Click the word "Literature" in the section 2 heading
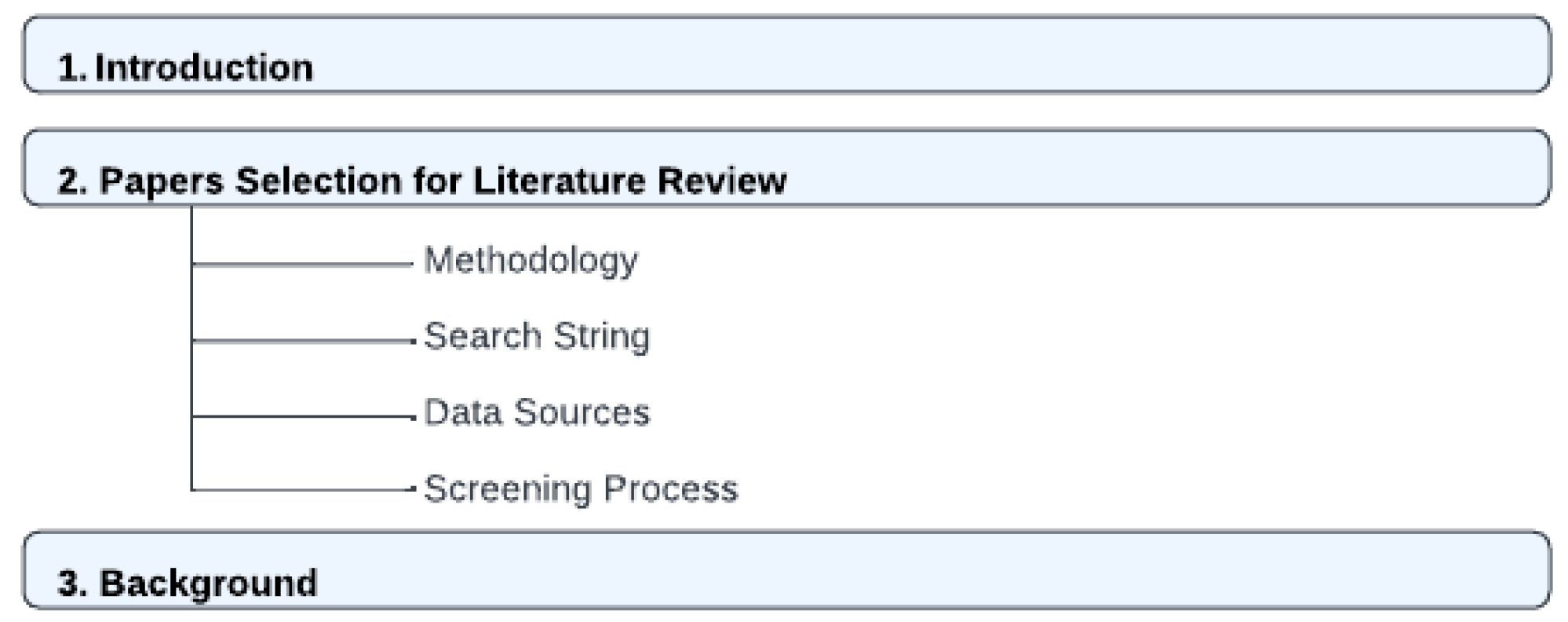 coord(559,181)
